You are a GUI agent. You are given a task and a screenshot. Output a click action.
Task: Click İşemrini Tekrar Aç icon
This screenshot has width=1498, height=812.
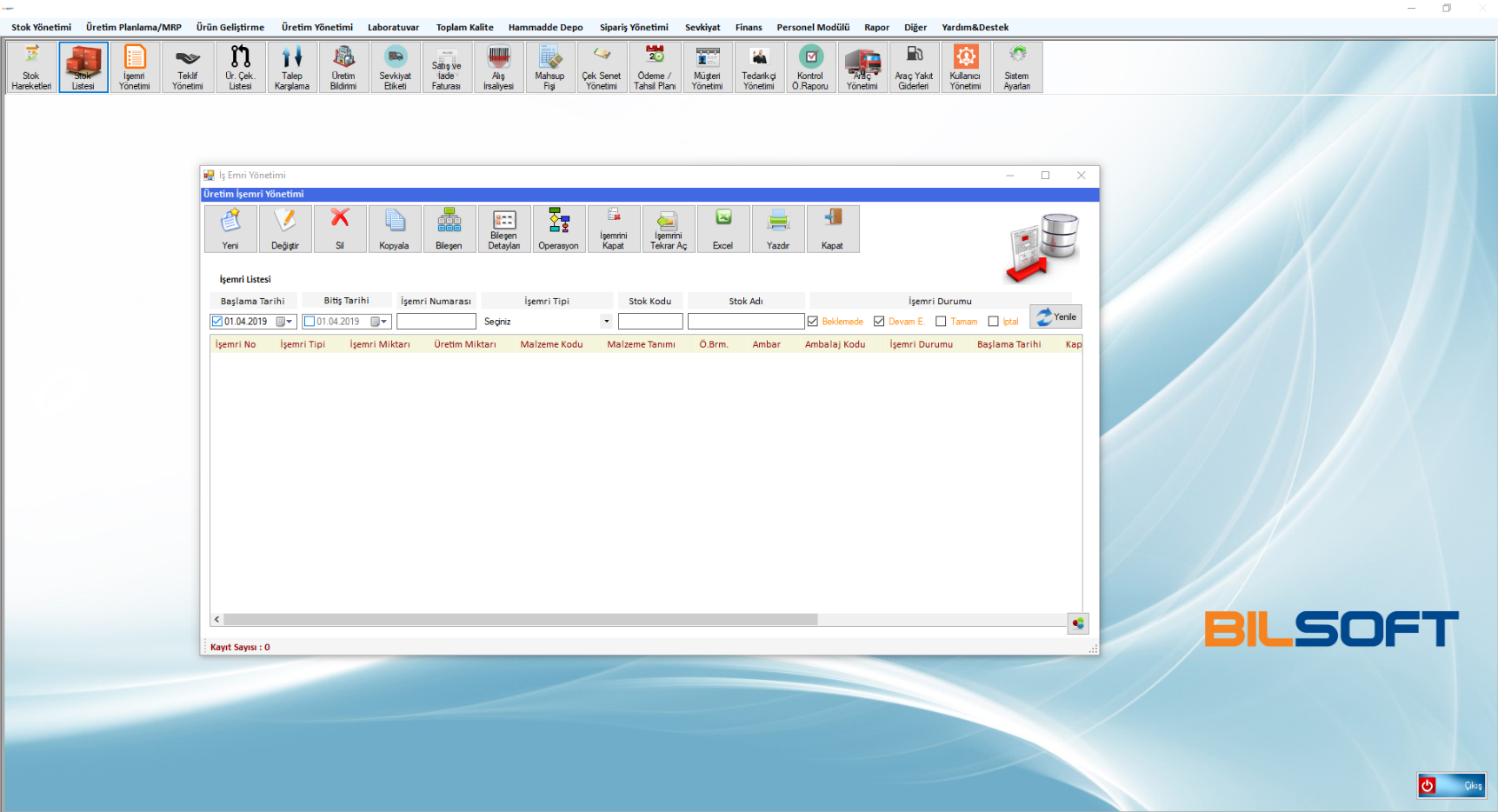click(x=669, y=229)
